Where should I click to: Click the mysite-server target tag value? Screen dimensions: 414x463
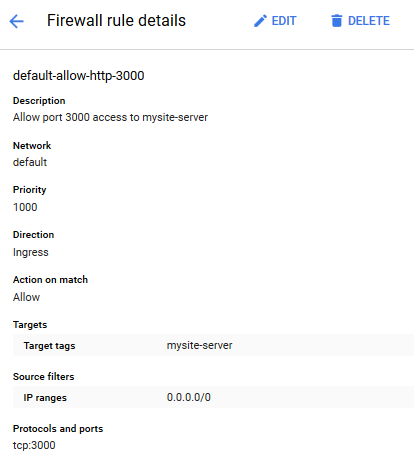coord(199,345)
